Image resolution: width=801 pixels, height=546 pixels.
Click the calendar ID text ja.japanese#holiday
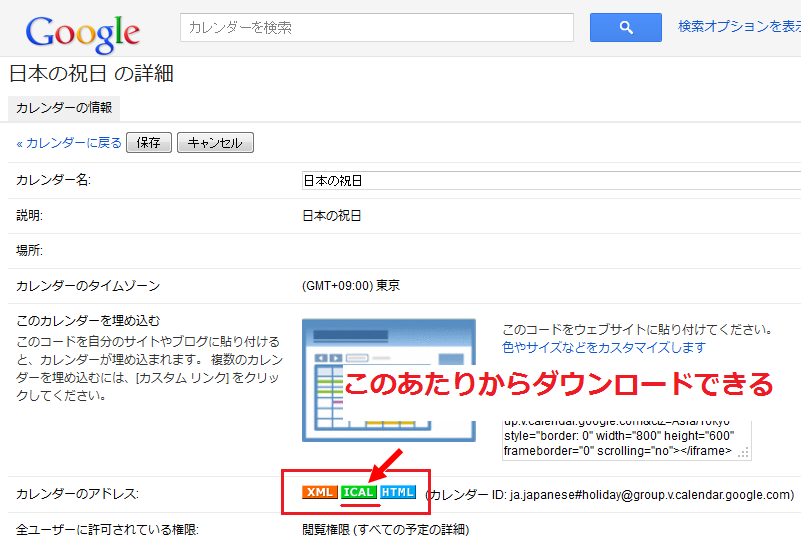click(x=651, y=495)
